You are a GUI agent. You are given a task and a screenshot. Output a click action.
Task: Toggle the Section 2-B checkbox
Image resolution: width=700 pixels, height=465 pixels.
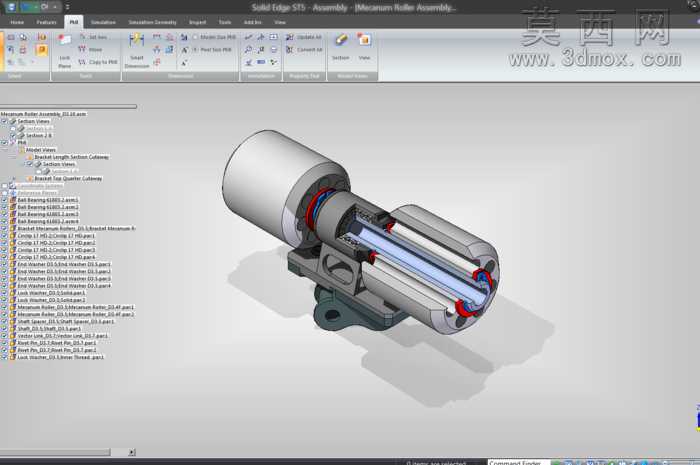[x=13, y=135]
